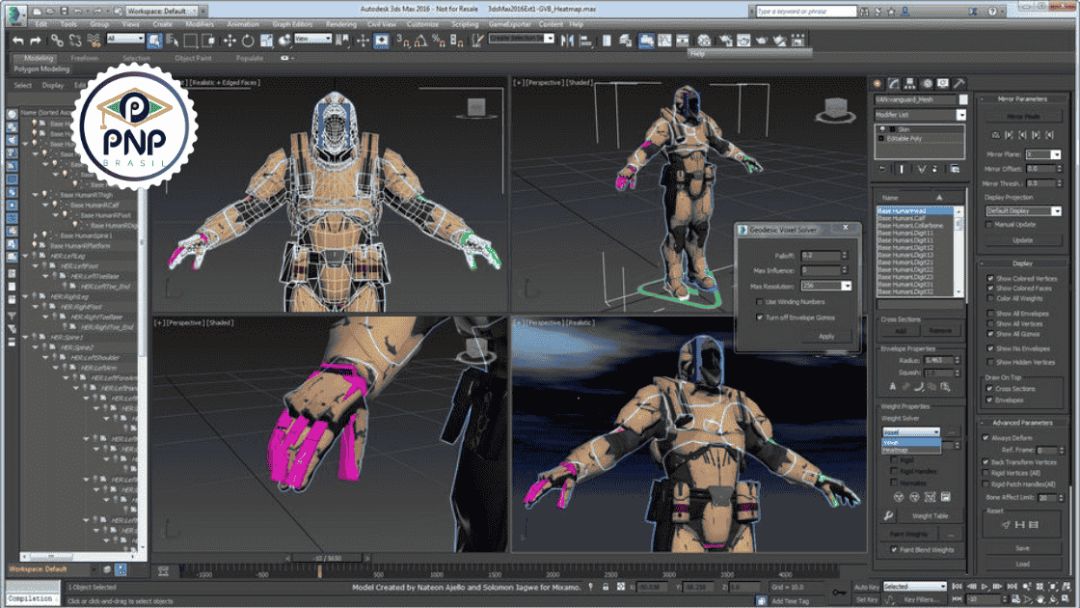Select the Move transform tool

229,40
